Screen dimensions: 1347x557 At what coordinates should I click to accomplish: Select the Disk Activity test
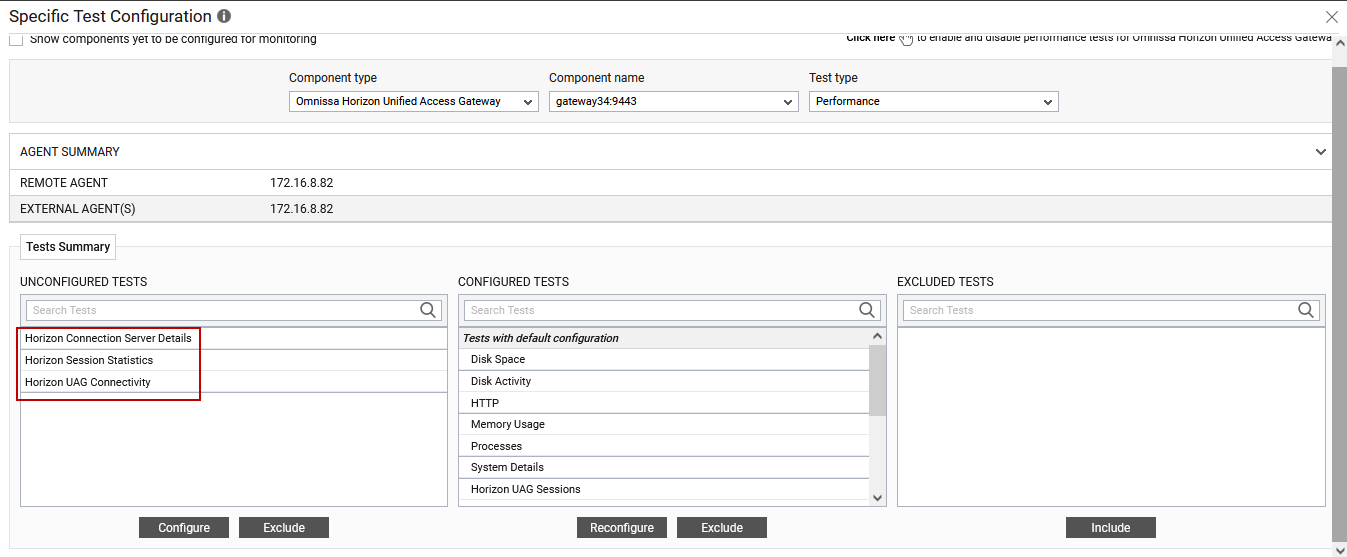coord(665,381)
